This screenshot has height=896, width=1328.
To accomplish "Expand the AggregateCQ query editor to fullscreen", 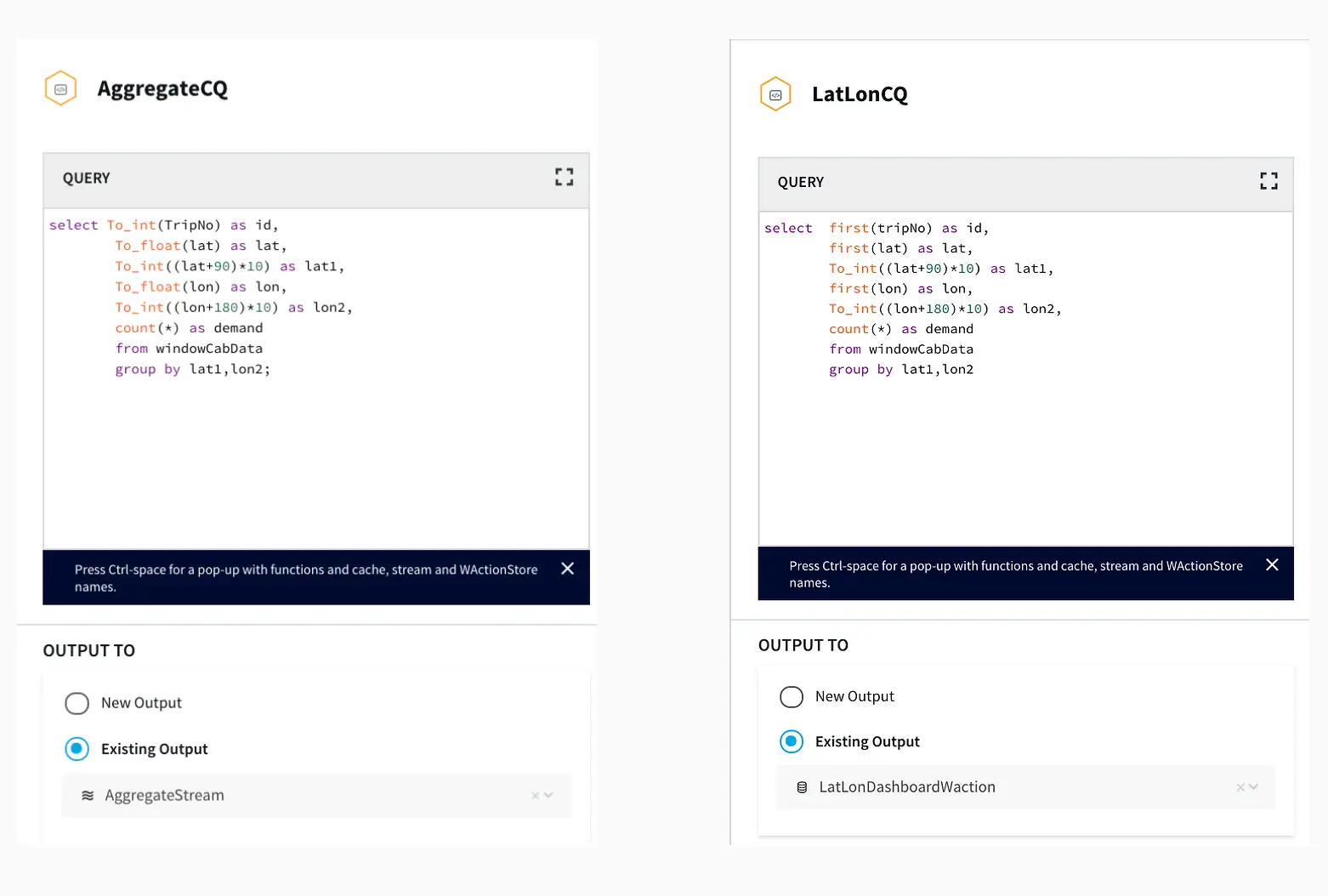I will point(564,177).
